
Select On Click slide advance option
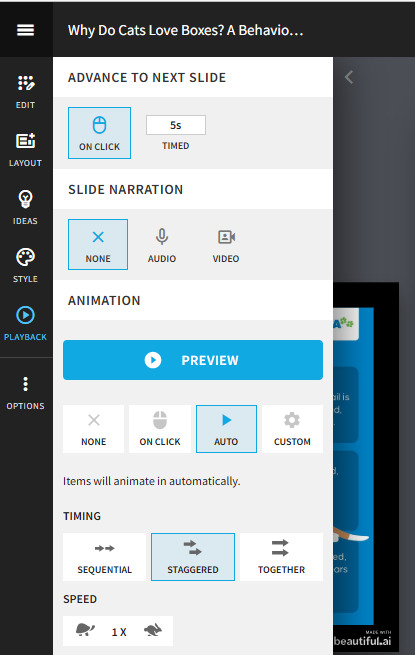pyautogui.click(x=99, y=133)
